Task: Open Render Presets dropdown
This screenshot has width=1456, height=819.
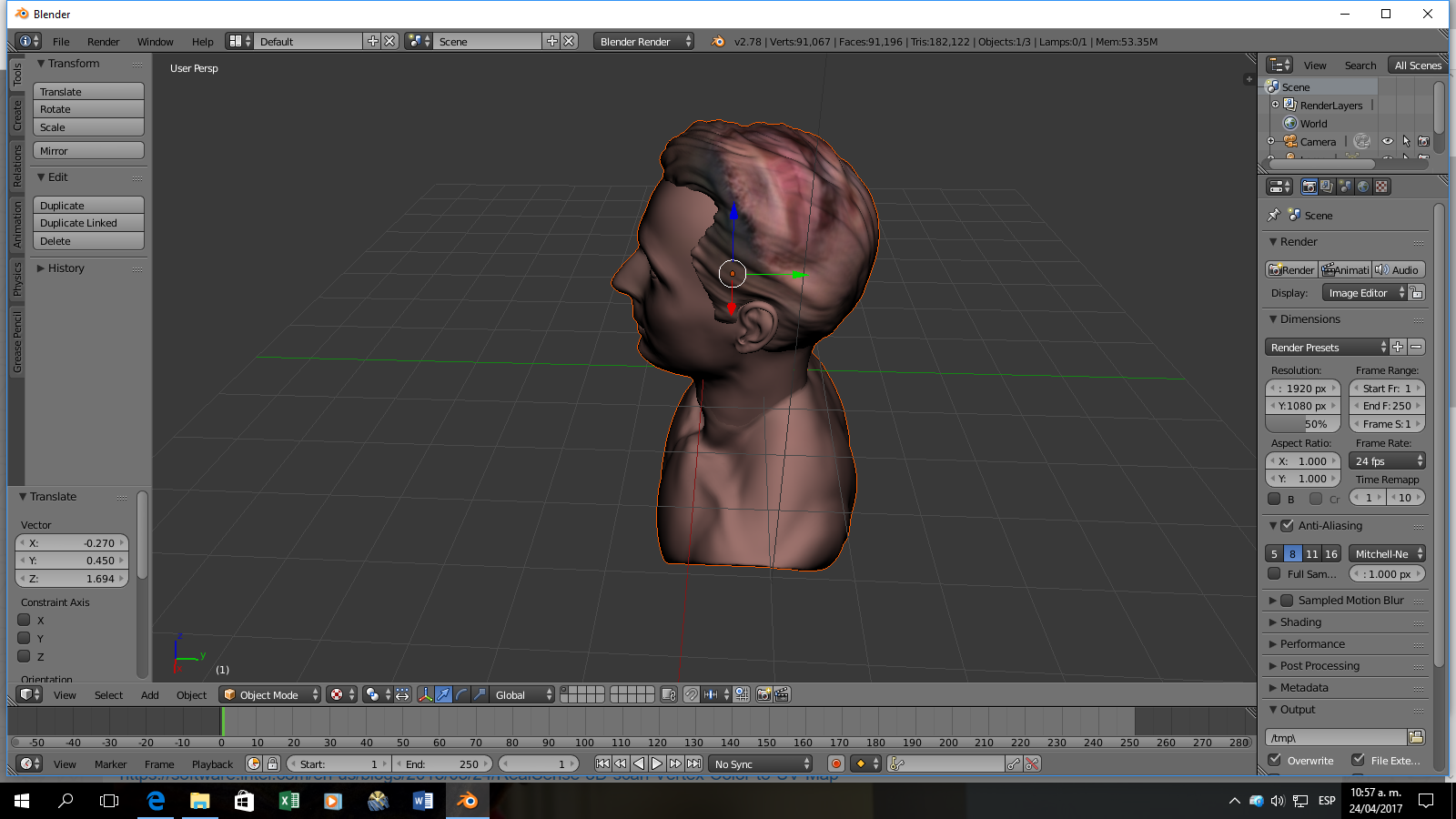Action: (x=1327, y=347)
